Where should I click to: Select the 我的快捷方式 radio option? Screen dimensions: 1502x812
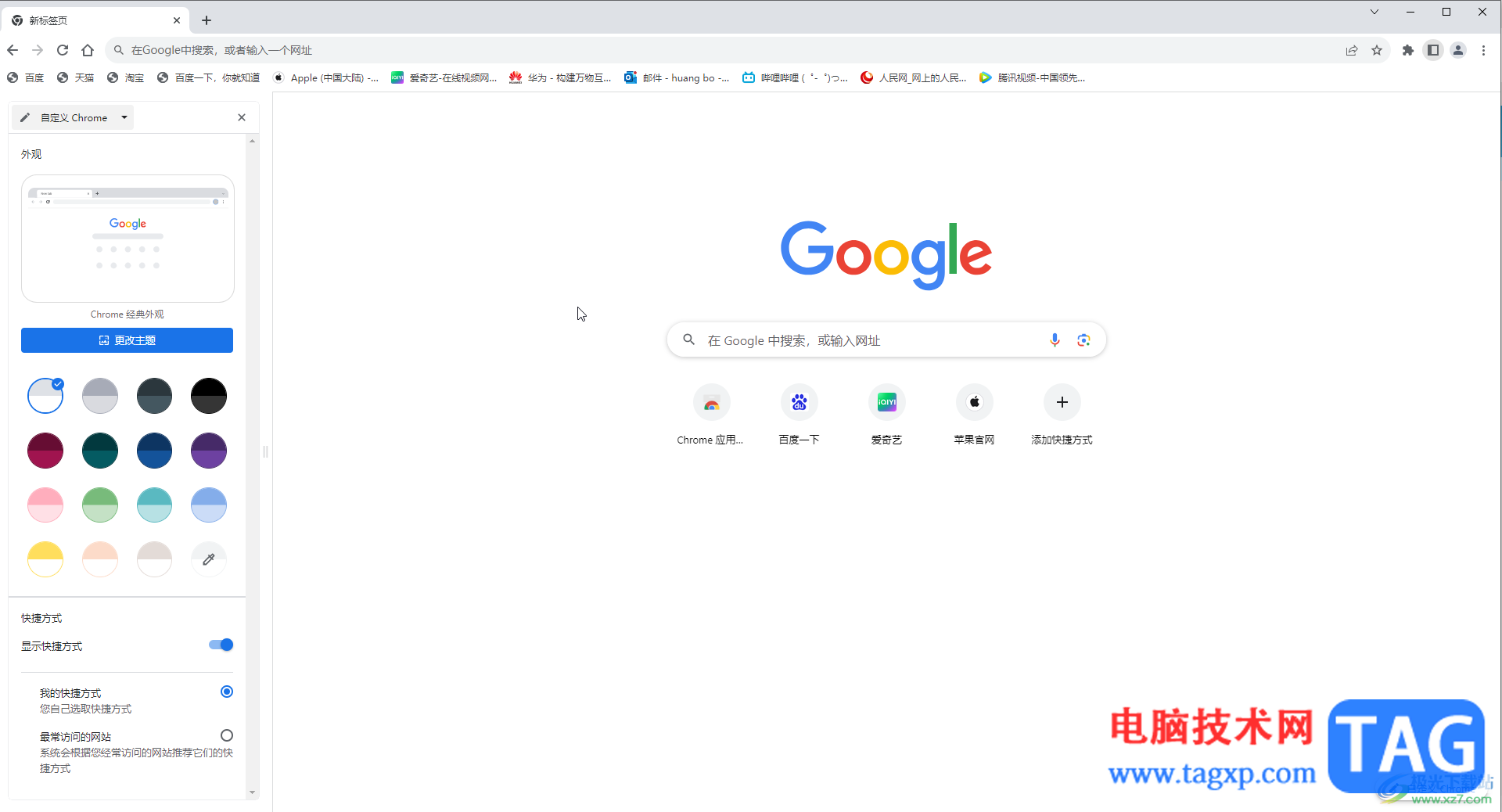(227, 692)
